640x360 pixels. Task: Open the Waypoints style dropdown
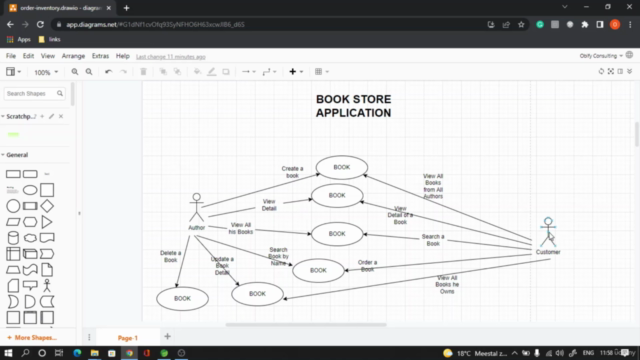pos(269,72)
